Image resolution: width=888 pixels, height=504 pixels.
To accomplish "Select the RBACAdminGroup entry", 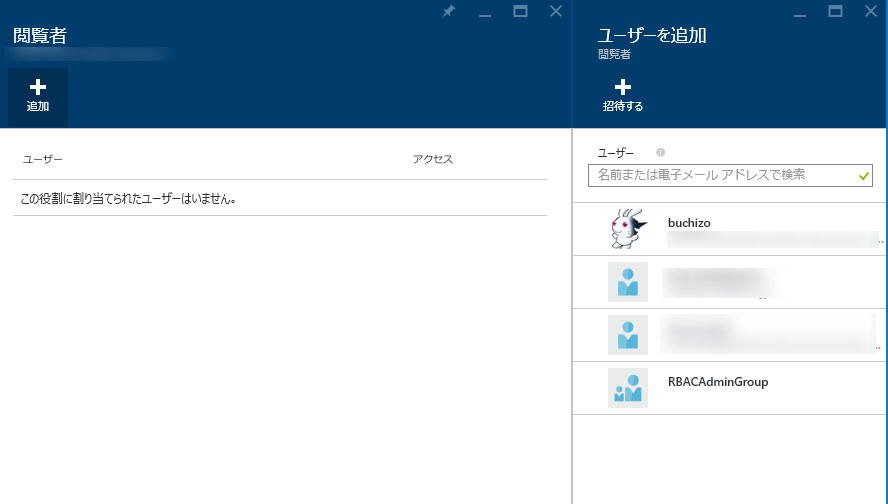I will tap(729, 388).
